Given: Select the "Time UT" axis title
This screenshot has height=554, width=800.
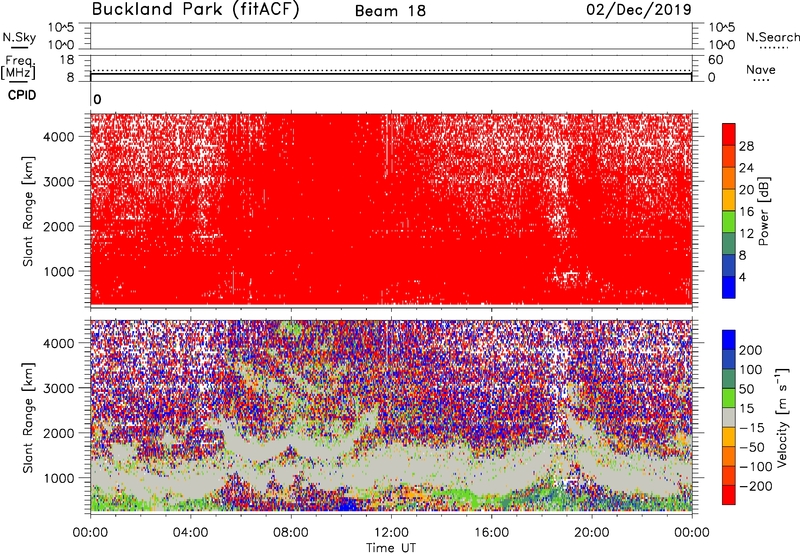Looking at the screenshot, I should coord(391,548).
